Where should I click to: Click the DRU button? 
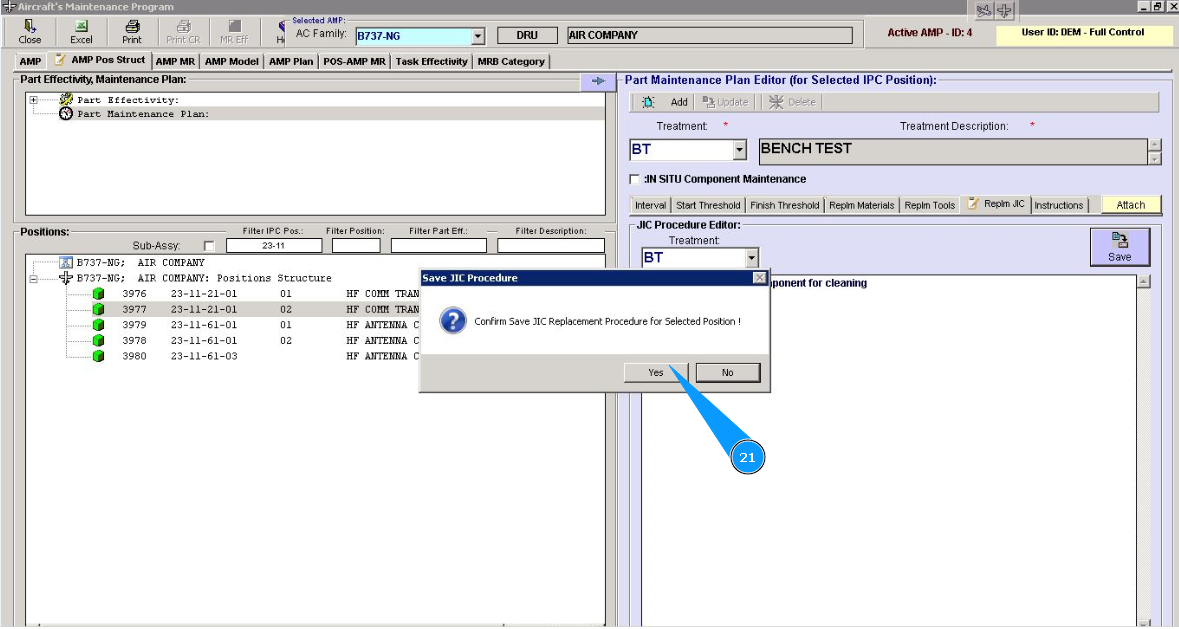(x=527, y=35)
